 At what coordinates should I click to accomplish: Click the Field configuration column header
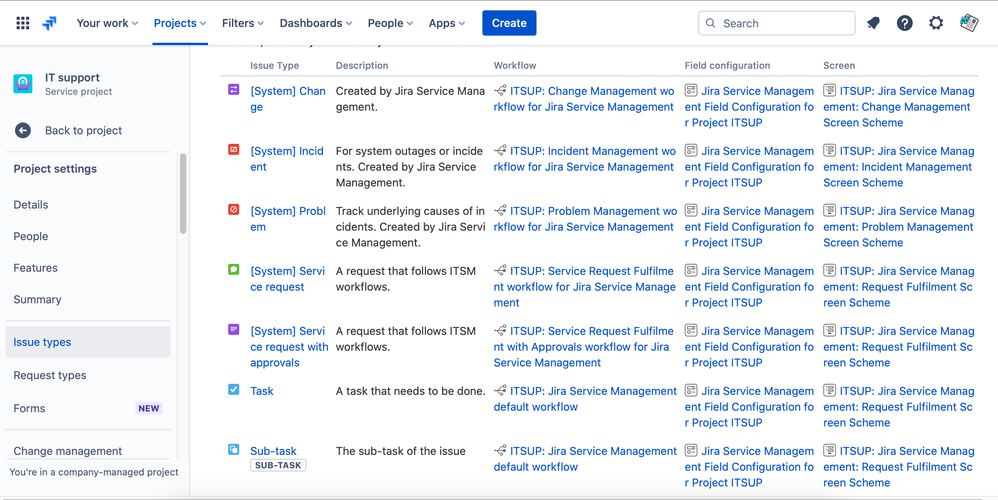tap(727, 66)
